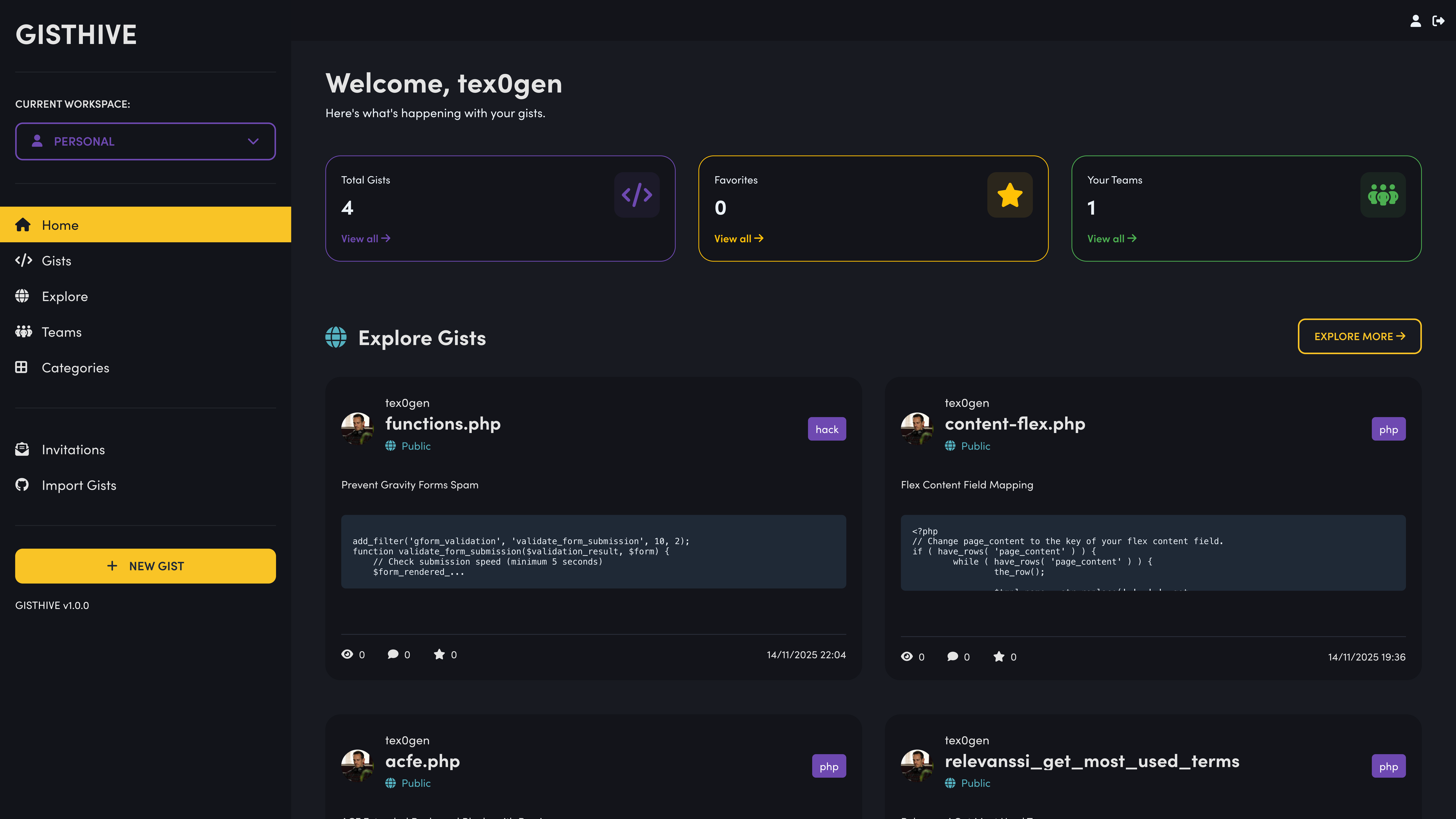Open Teams from the sidebar
The width and height of the screenshot is (1456, 819).
coord(145,332)
